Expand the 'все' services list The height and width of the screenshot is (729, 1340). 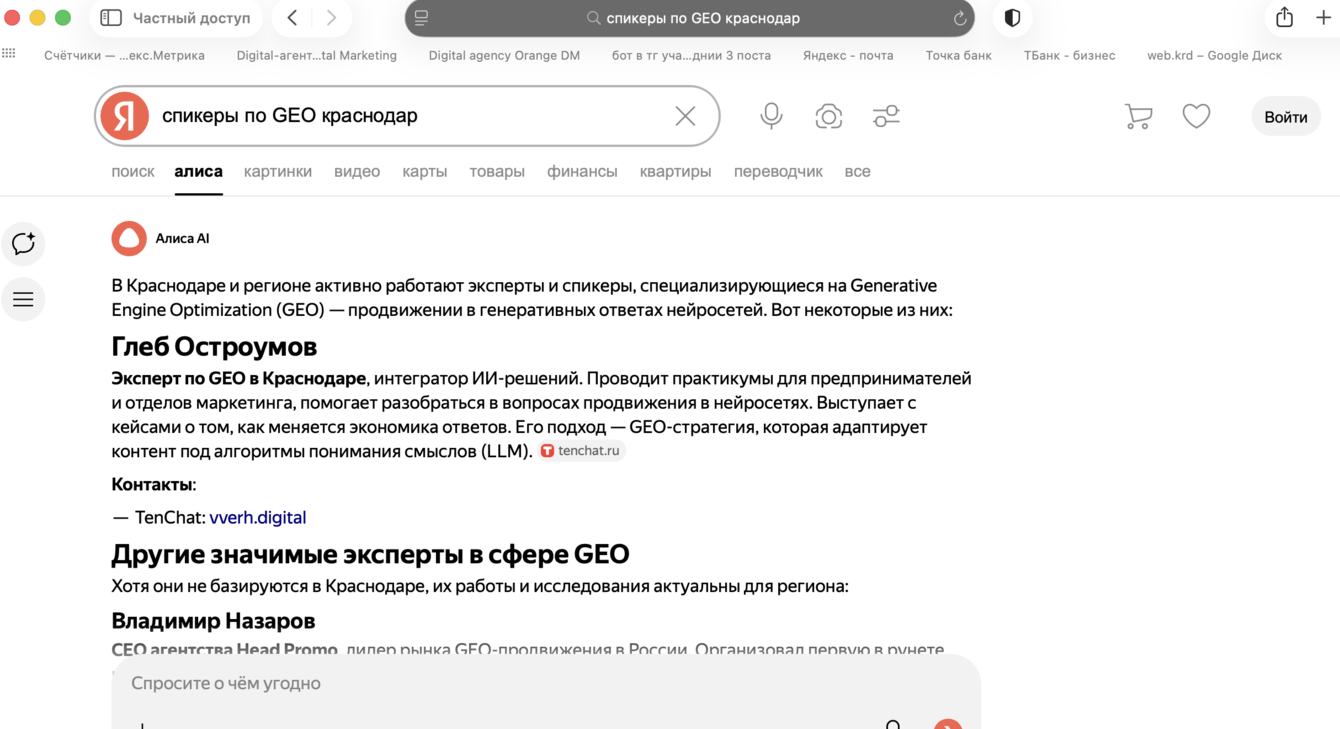(x=857, y=171)
